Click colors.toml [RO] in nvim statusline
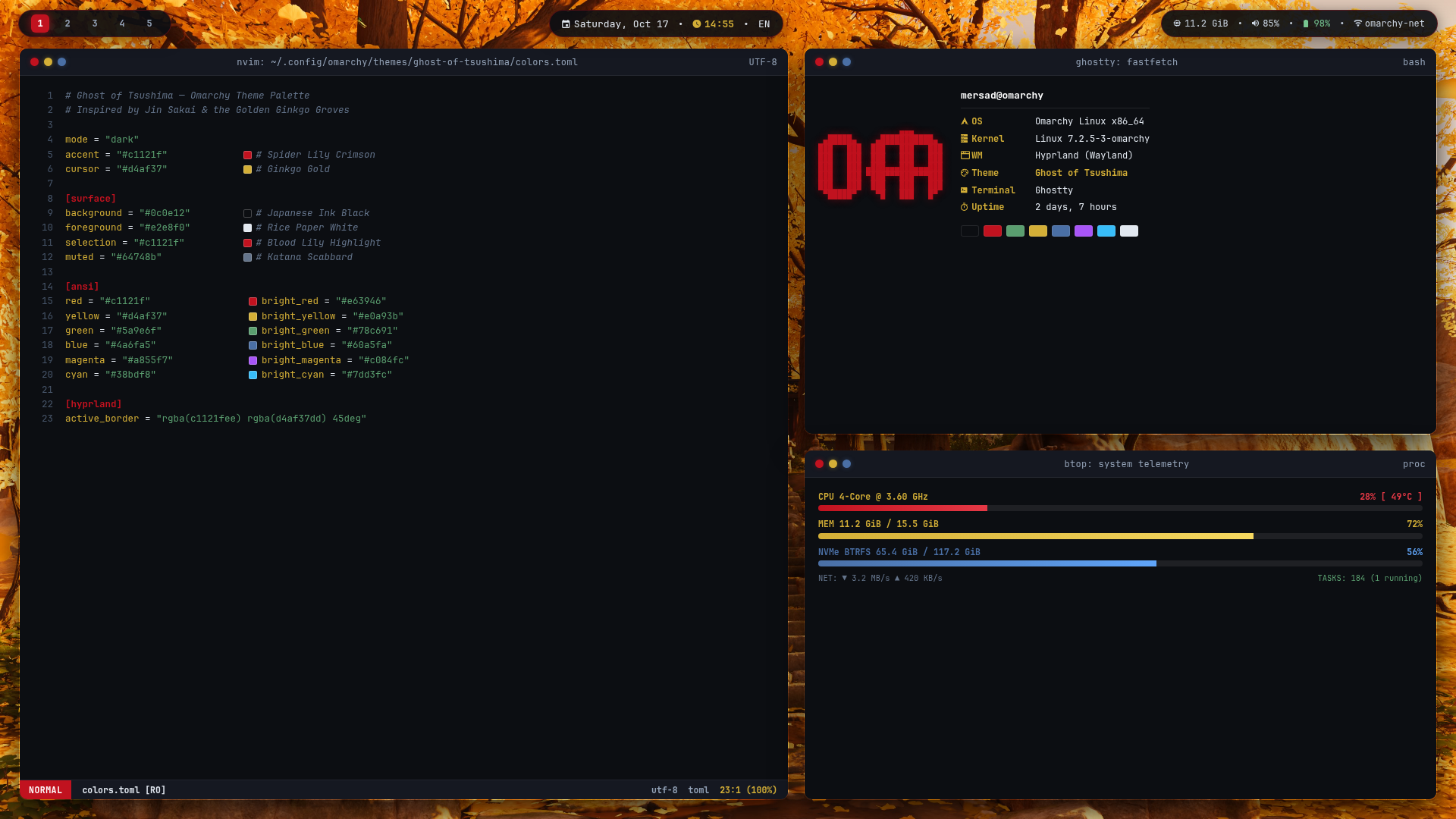Screen dimensions: 1456x819 click(x=124, y=790)
